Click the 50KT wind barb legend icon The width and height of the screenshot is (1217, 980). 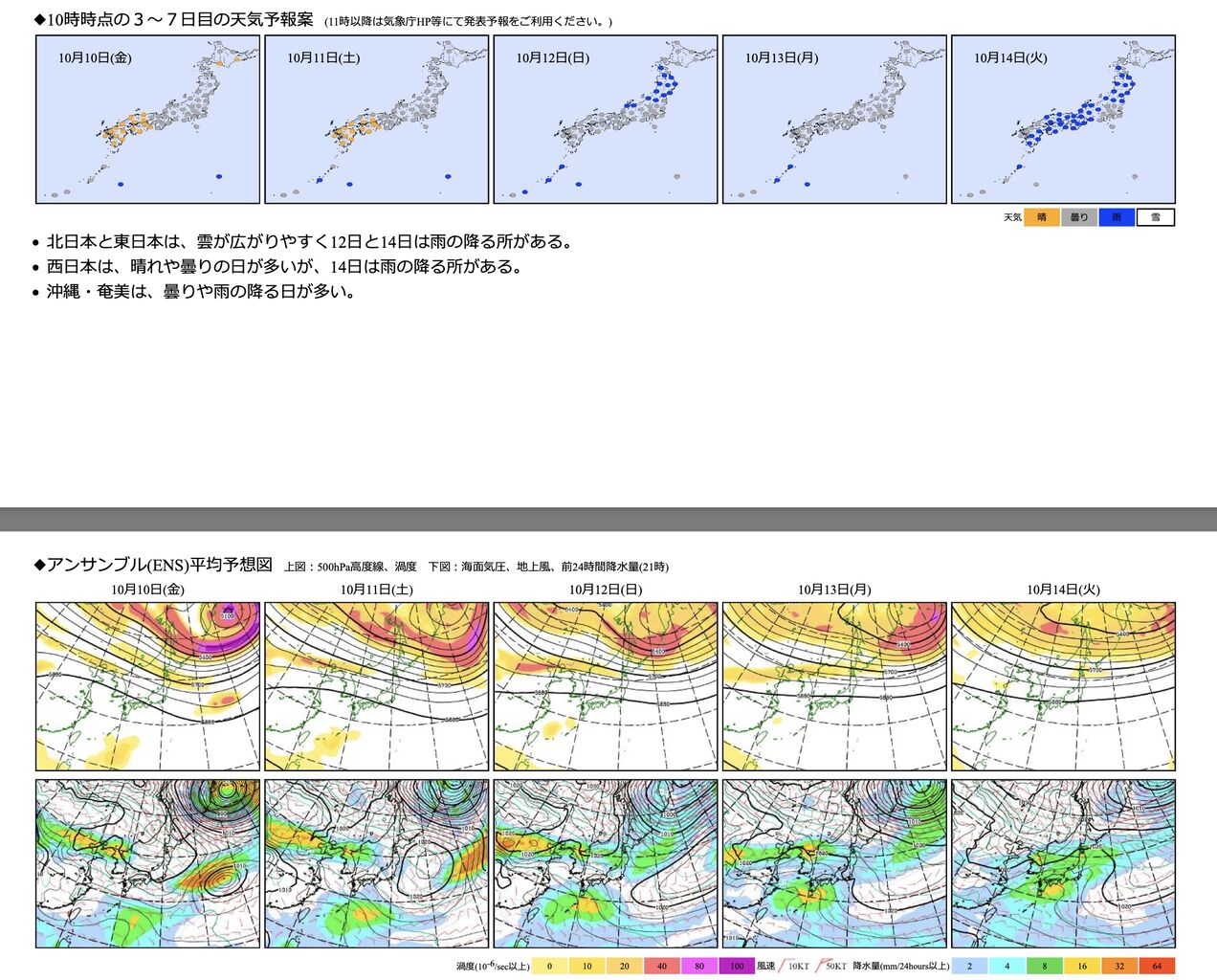click(831, 966)
